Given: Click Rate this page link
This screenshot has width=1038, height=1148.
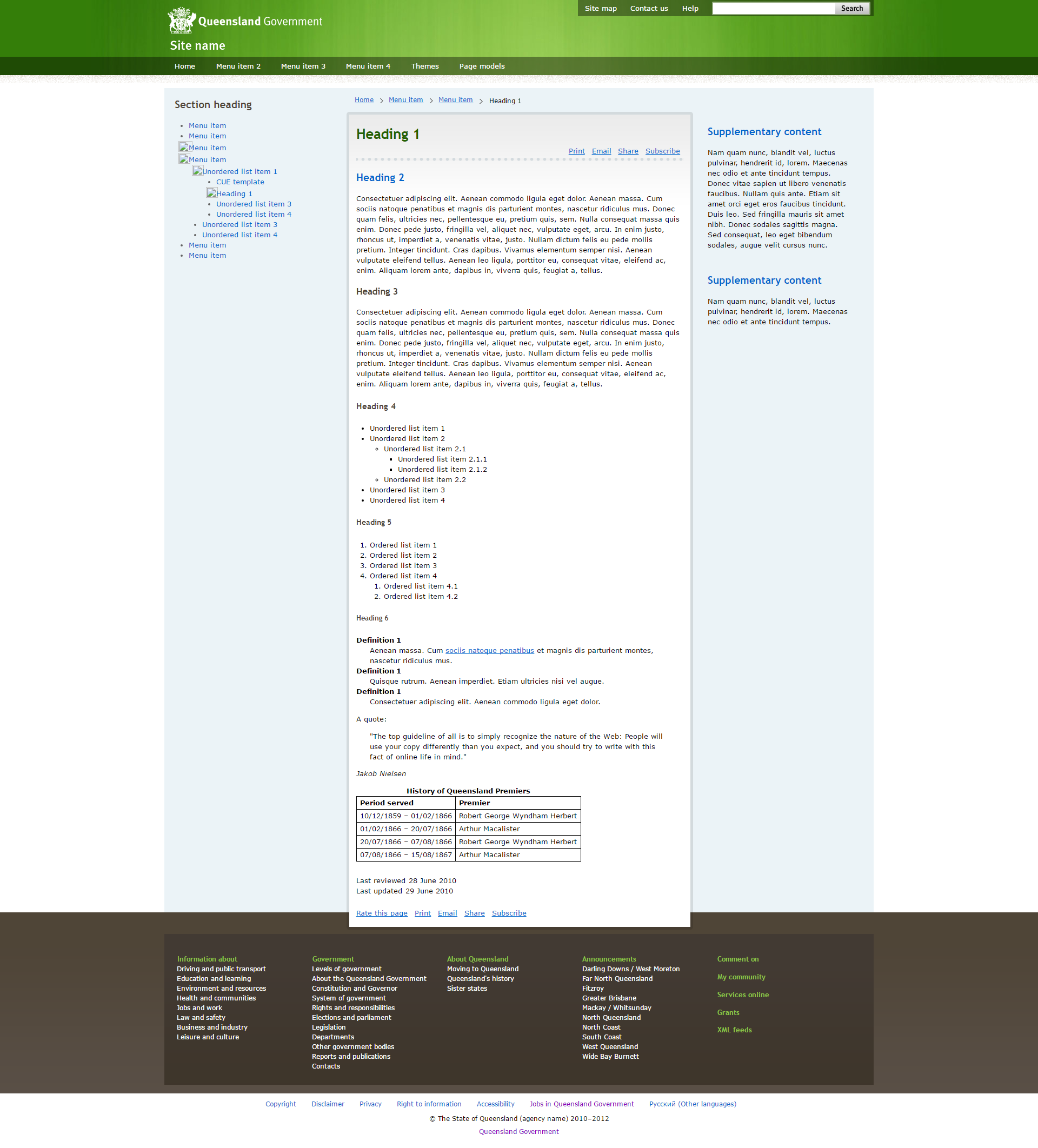Looking at the screenshot, I should pyautogui.click(x=381, y=913).
